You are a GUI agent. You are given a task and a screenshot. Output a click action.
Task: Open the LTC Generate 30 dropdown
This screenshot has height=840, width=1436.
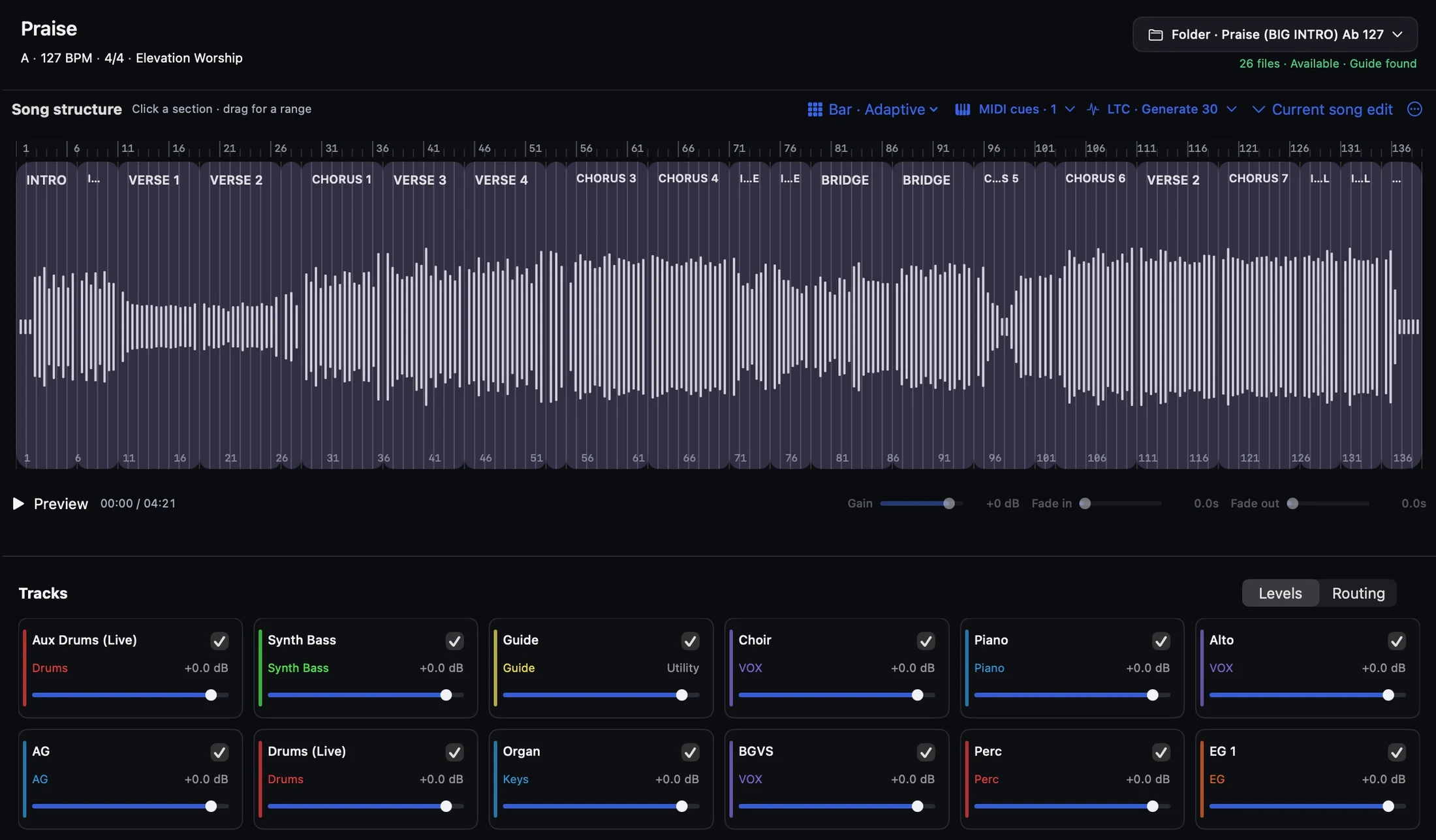point(1162,109)
